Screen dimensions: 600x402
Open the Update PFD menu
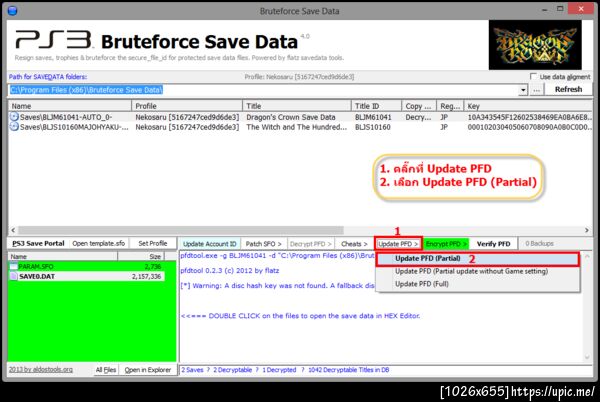[398, 244]
